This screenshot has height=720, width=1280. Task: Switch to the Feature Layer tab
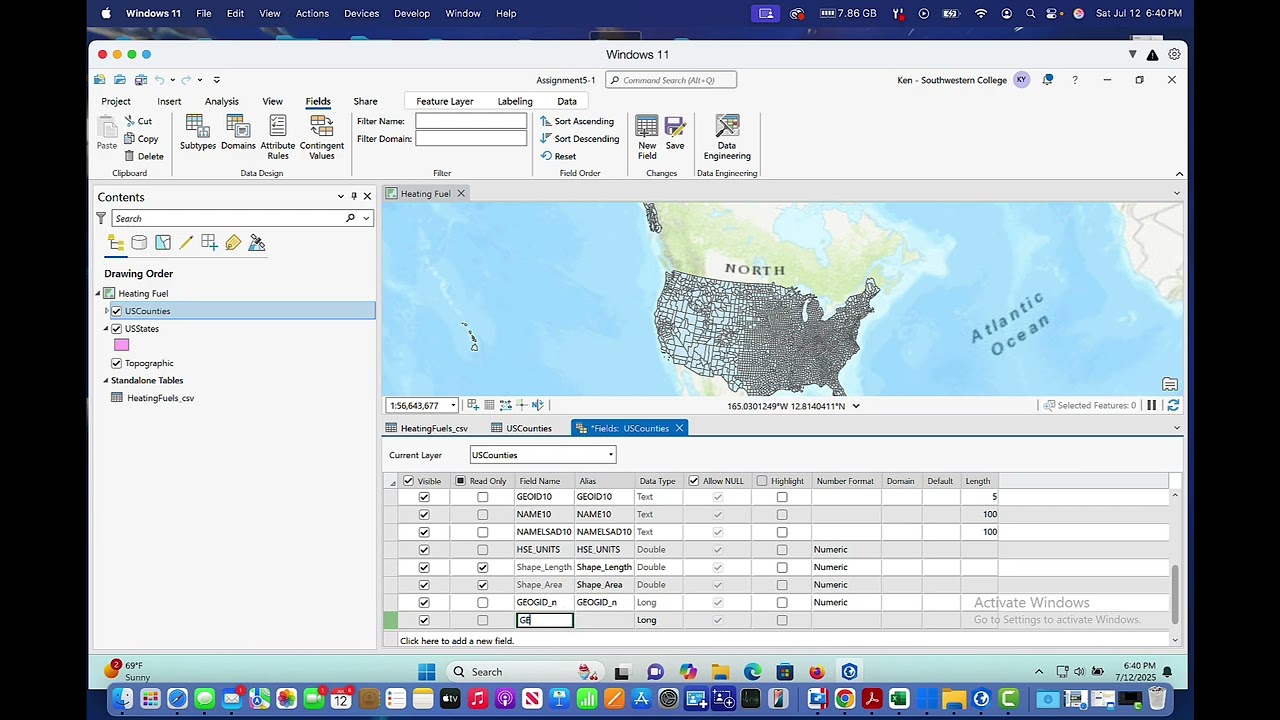coord(445,101)
